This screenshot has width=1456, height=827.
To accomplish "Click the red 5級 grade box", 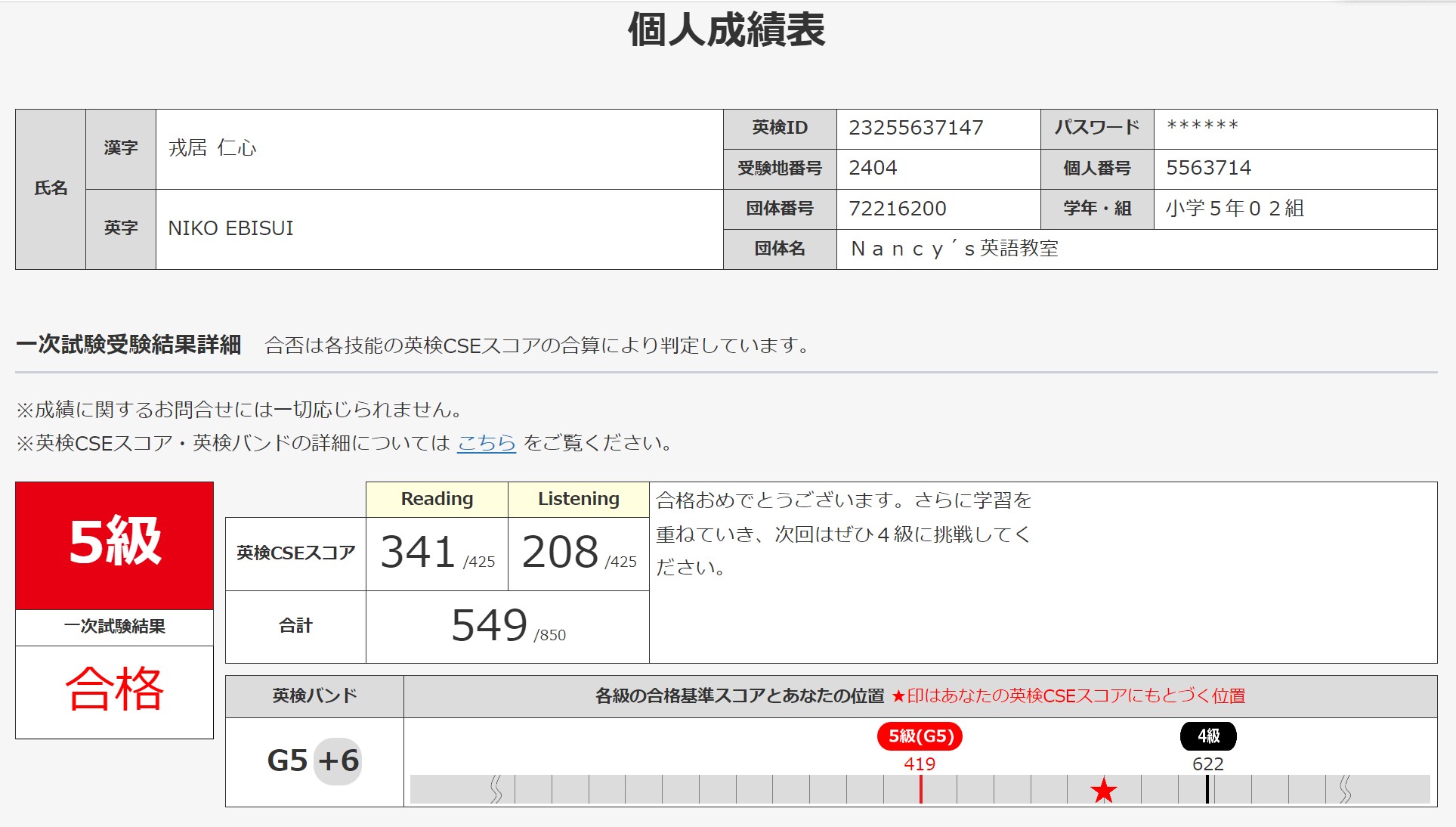I will click(x=114, y=545).
